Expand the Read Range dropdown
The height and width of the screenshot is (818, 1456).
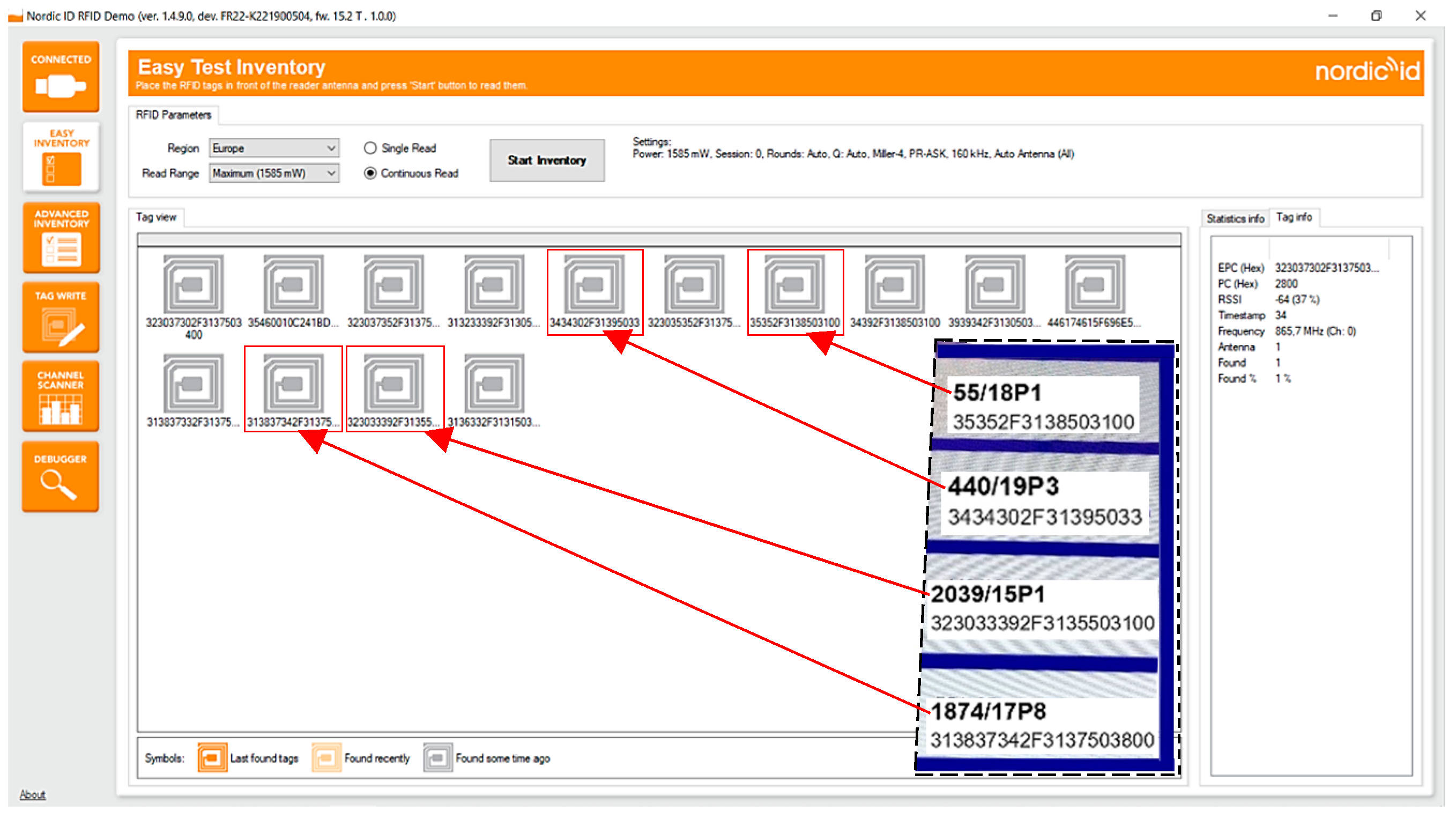click(x=274, y=174)
